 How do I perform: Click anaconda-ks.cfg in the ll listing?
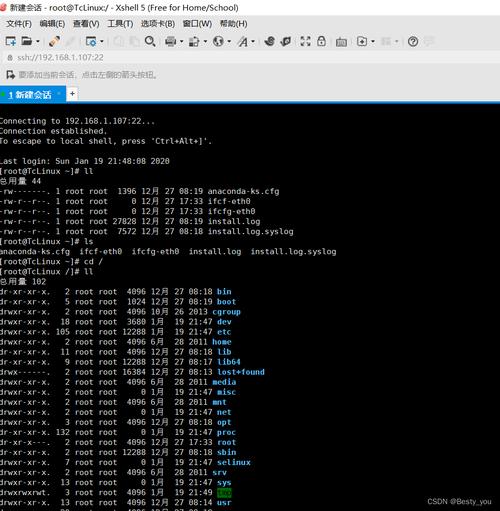coord(244,191)
